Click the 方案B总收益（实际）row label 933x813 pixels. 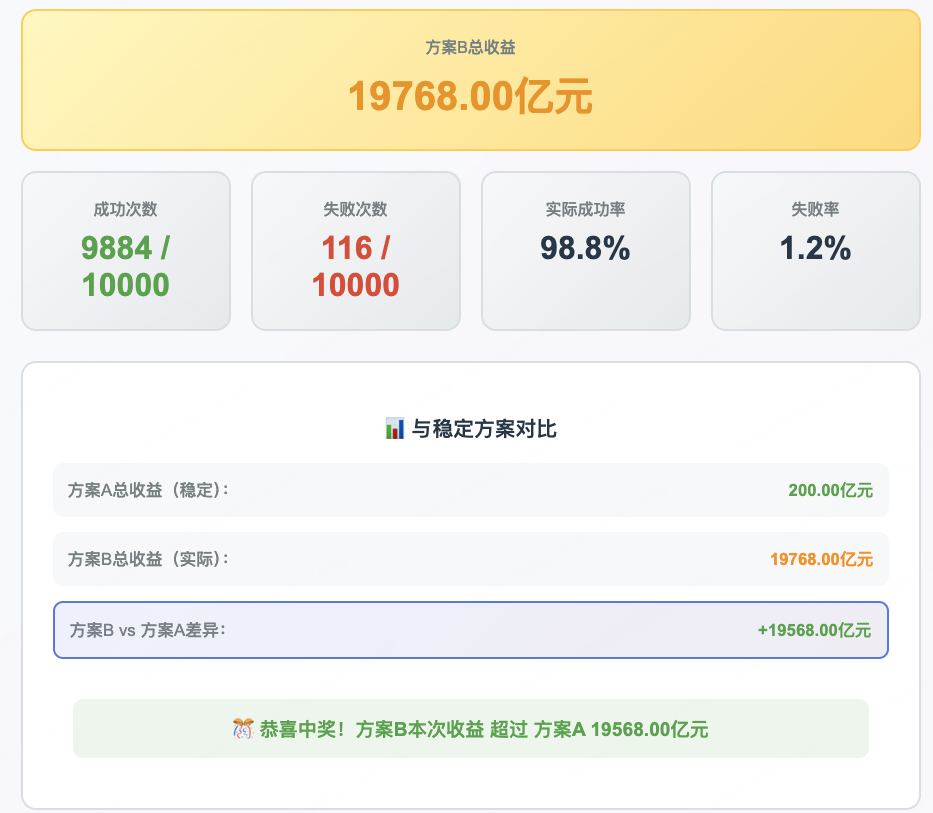[x=148, y=559]
